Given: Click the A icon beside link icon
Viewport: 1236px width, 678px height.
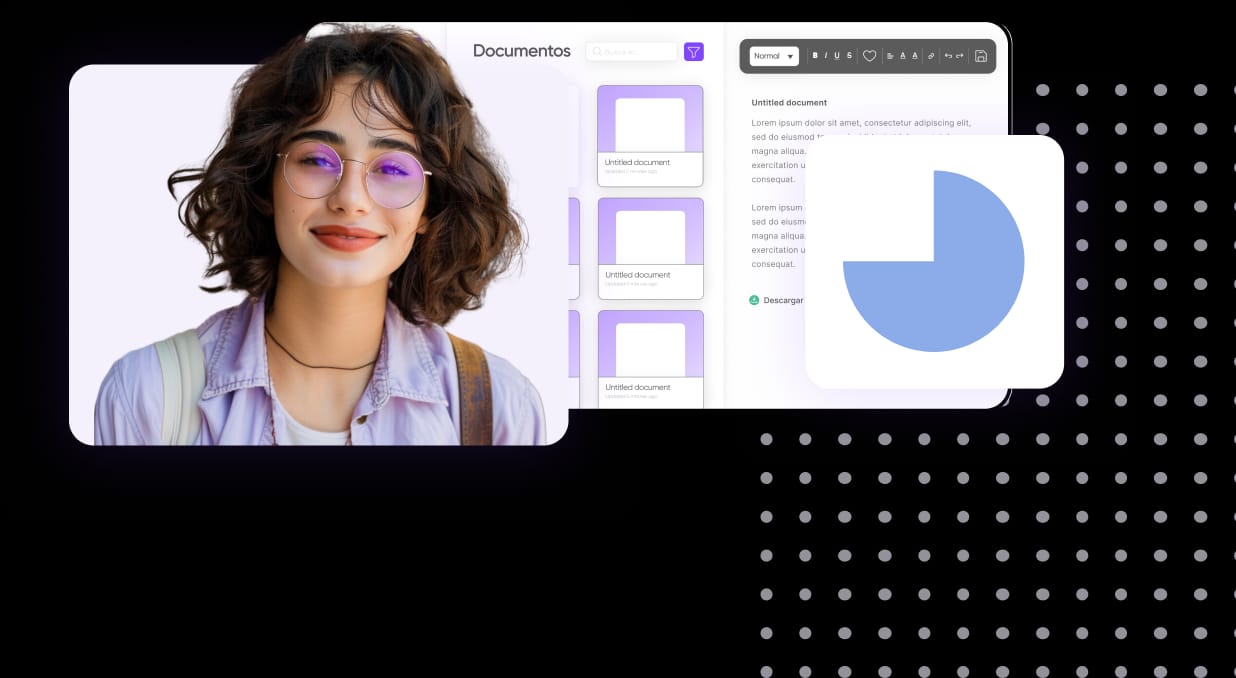Looking at the screenshot, I should click(x=915, y=56).
